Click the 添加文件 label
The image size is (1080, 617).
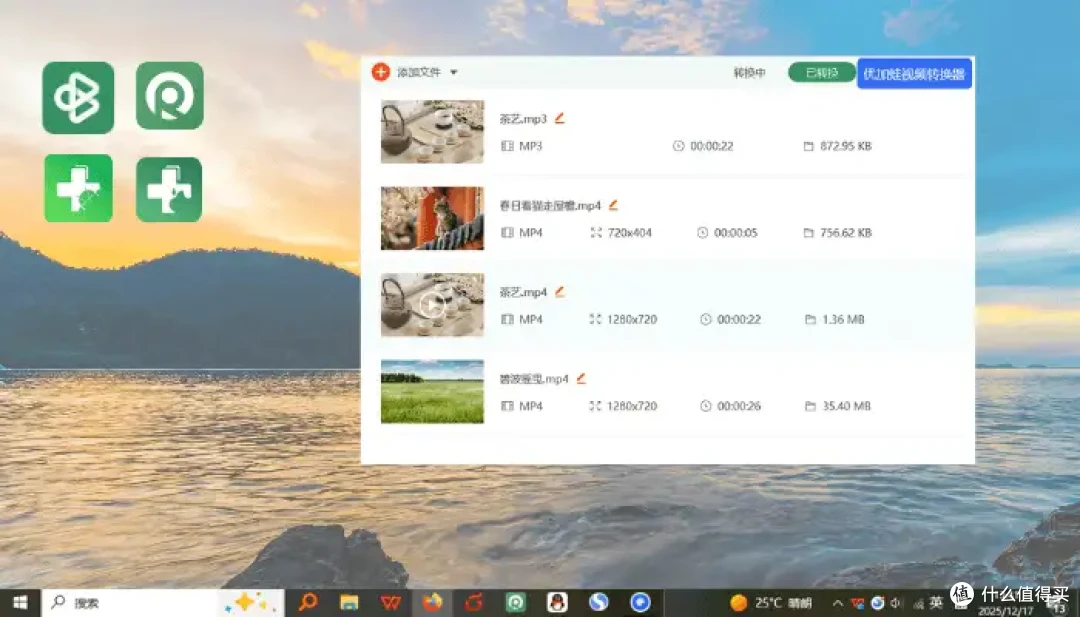(419, 72)
